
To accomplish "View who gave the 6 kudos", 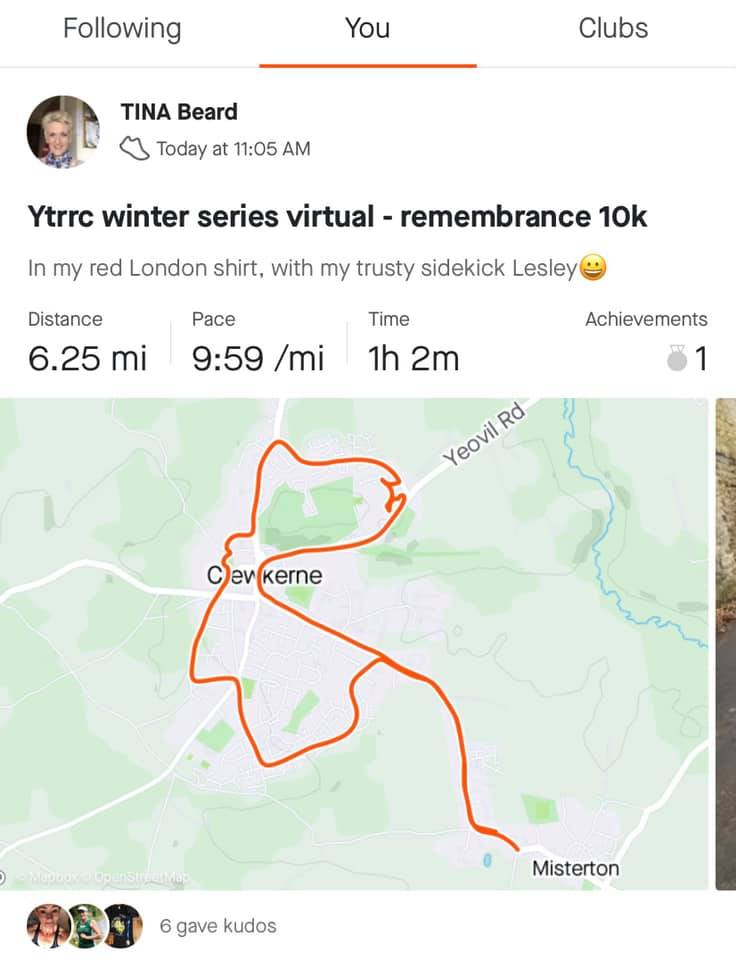I will [218, 926].
